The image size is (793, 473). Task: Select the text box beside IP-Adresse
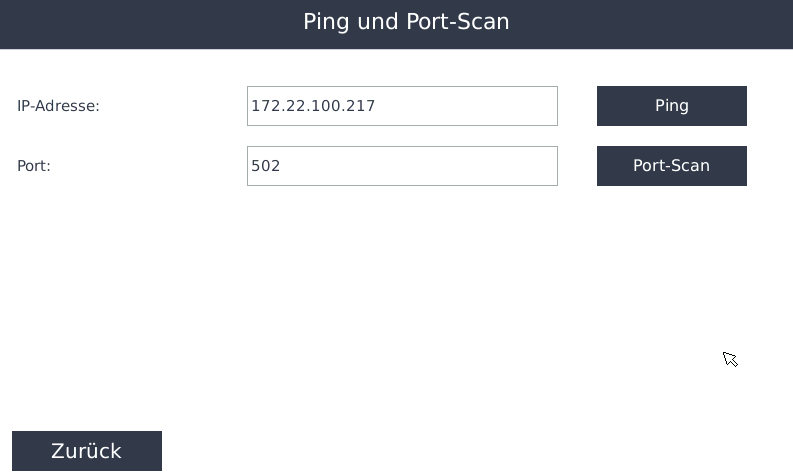pos(402,106)
